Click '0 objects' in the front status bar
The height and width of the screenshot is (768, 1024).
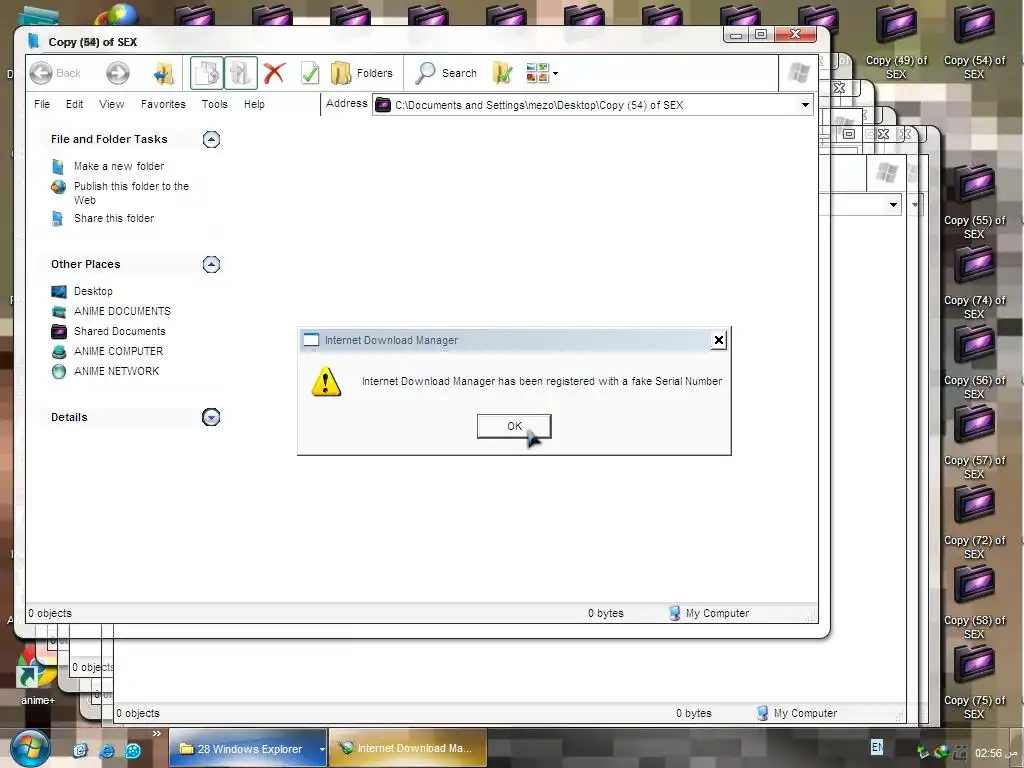[x=50, y=613]
